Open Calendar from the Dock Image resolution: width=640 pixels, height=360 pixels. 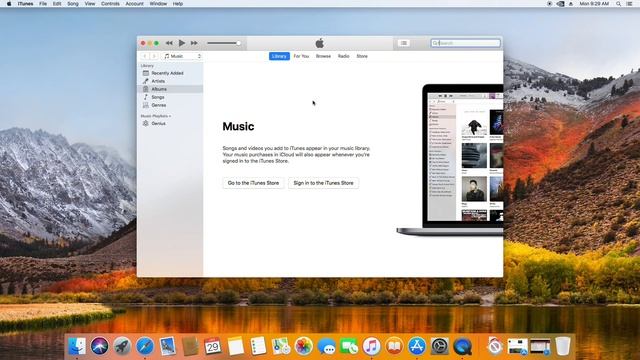(213, 347)
